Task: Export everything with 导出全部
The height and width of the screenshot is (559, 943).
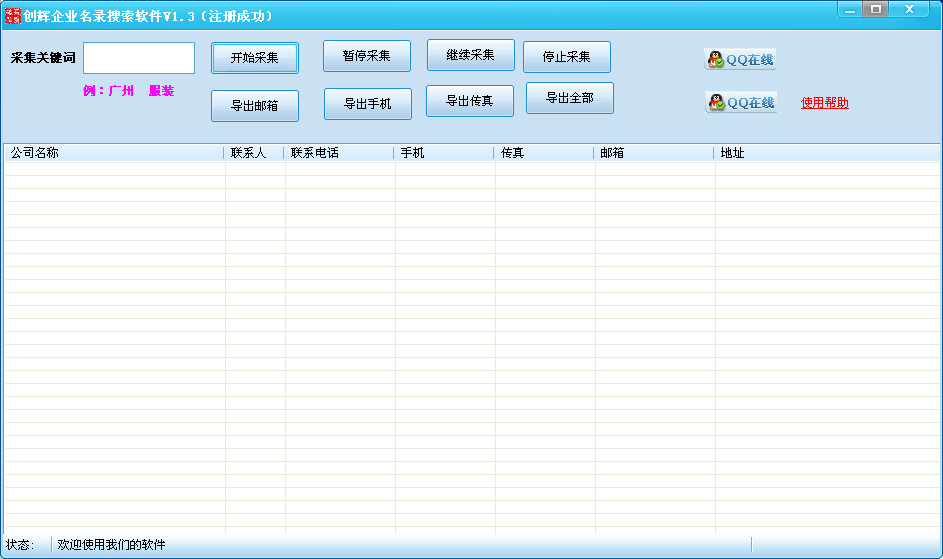Action: pyautogui.click(x=570, y=98)
